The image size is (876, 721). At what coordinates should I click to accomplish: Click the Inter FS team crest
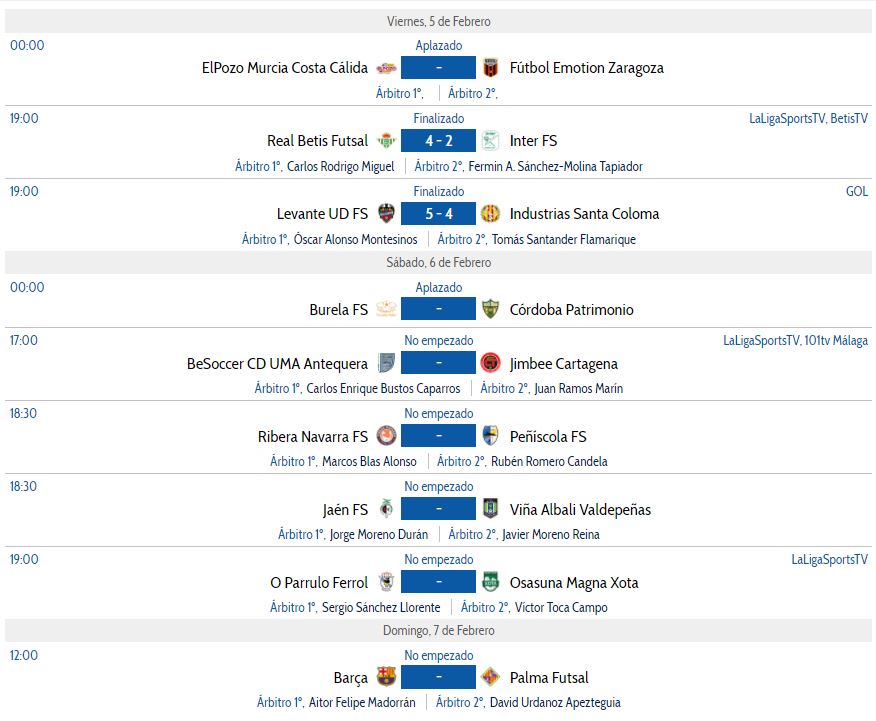[x=490, y=141]
